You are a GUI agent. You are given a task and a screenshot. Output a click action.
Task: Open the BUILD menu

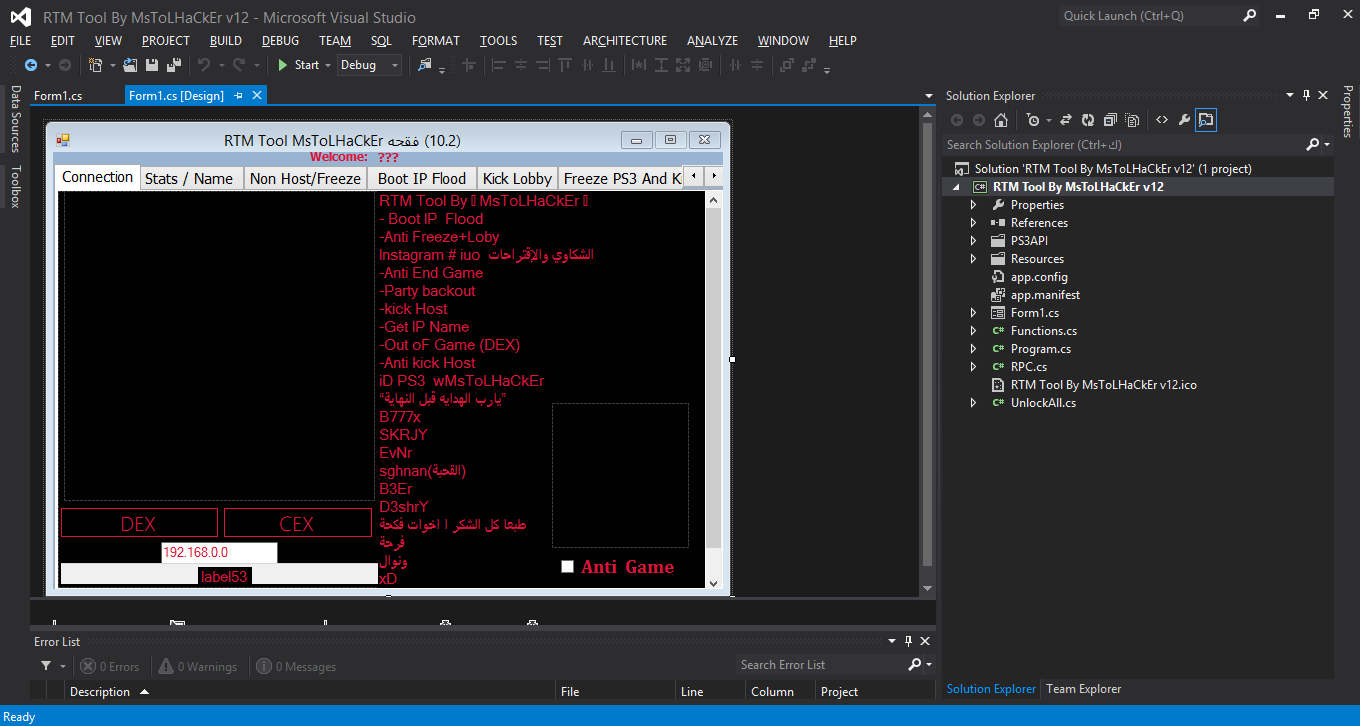click(x=226, y=41)
